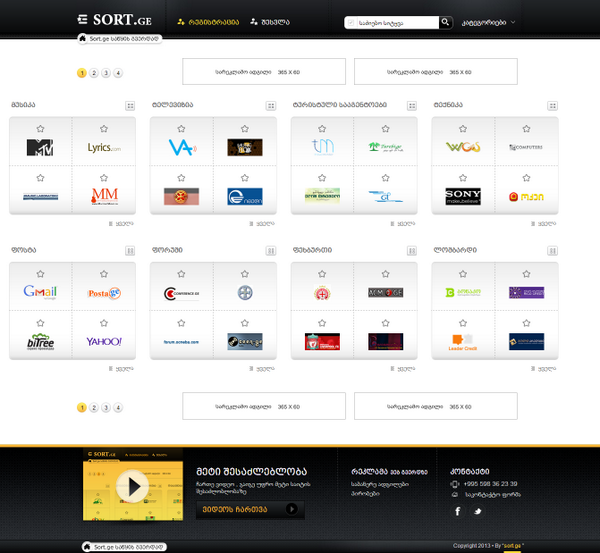Viewport: 600px width, 553px height.
Task: Open the blue 'e' logo TV tile
Action: tap(245, 196)
